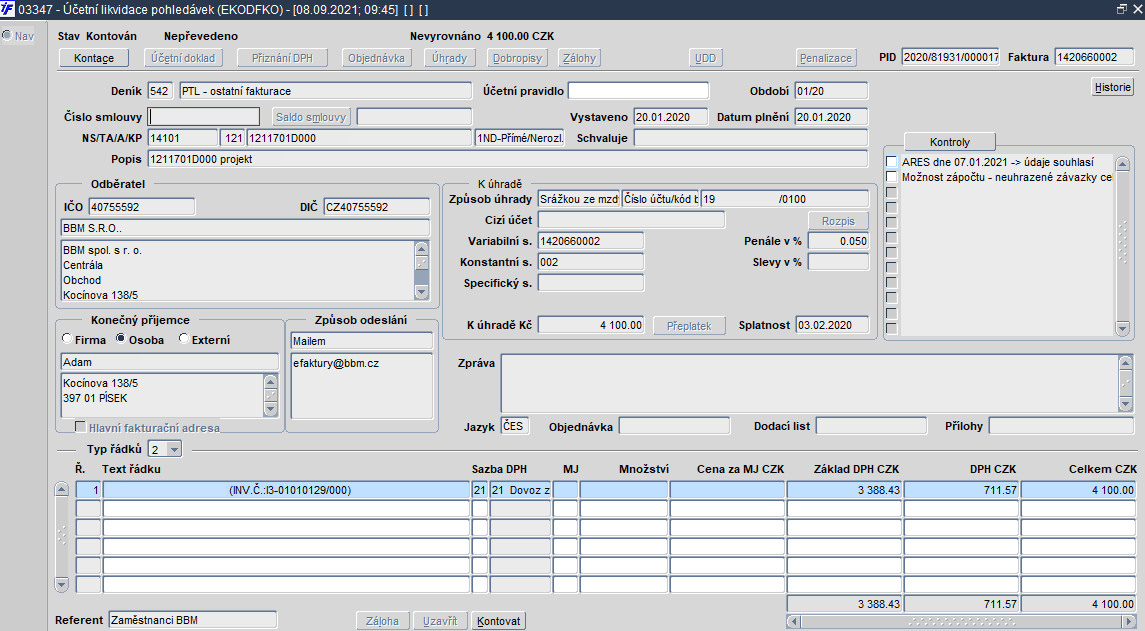Click the Přílohy field
Image resolution: width=1145 pixels, height=631 pixels.
click(1061, 426)
